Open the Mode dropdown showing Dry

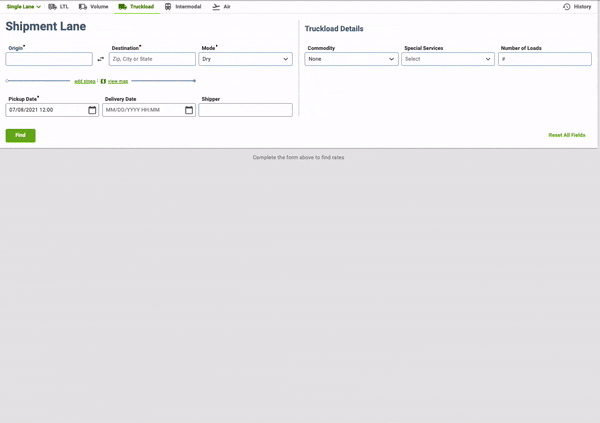(245, 59)
